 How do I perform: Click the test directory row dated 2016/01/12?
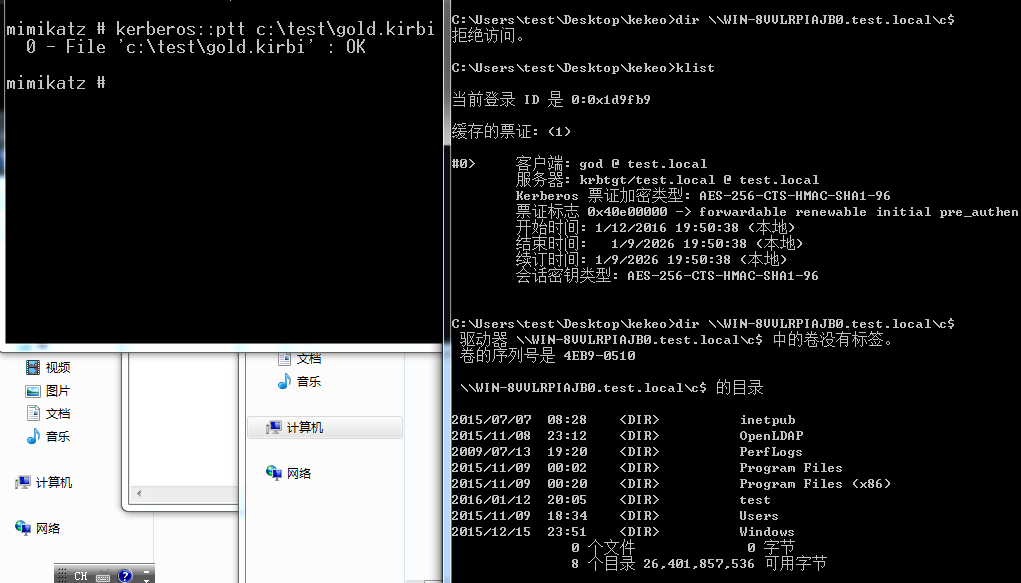pos(611,500)
